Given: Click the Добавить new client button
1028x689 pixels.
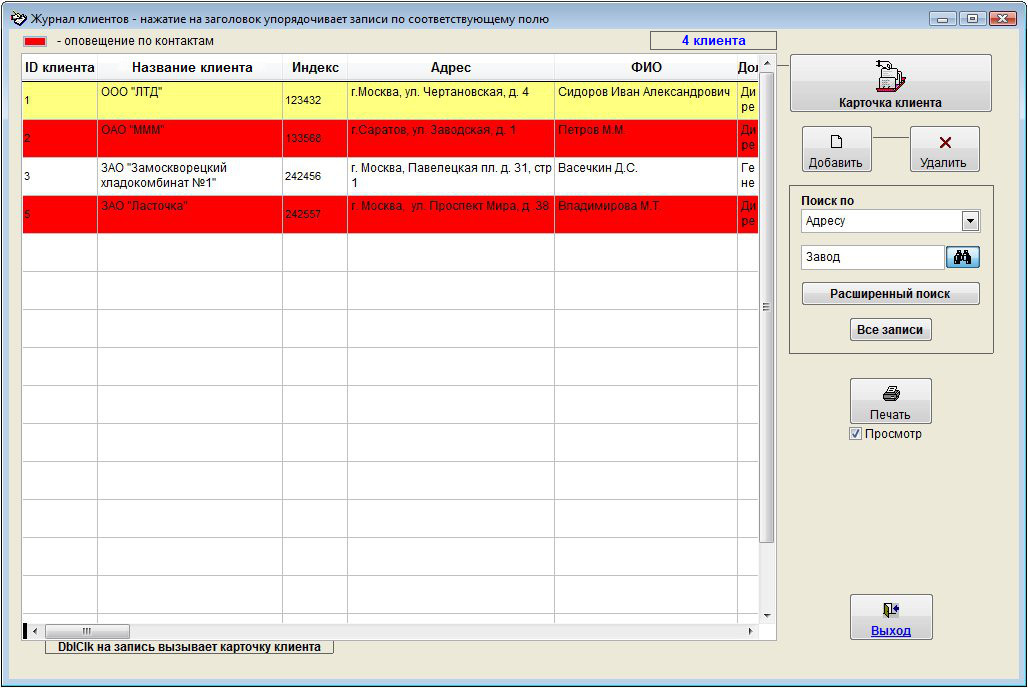Looking at the screenshot, I should click(x=836, y=150).
